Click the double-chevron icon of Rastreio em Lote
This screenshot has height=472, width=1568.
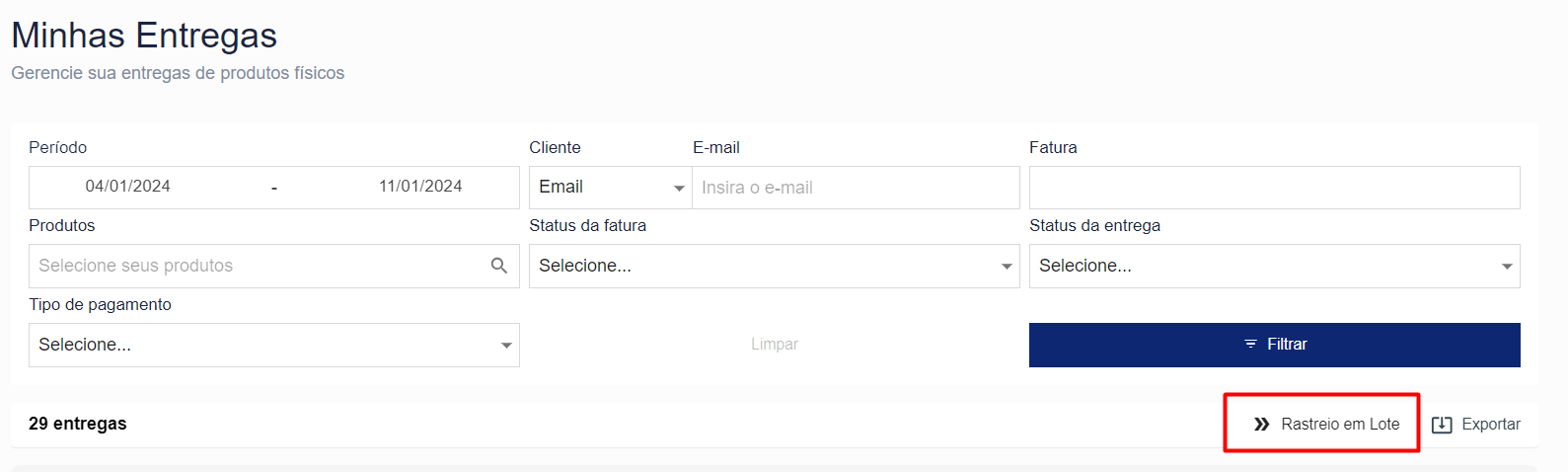point(1261,425)
